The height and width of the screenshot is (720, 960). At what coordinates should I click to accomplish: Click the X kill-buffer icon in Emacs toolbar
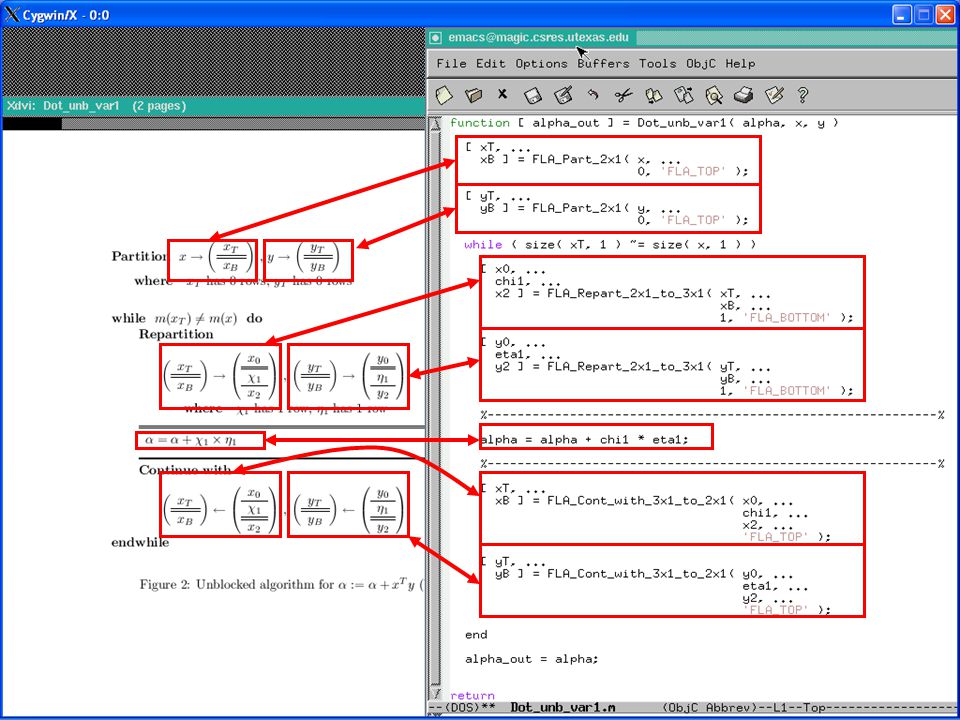point(503,94)
